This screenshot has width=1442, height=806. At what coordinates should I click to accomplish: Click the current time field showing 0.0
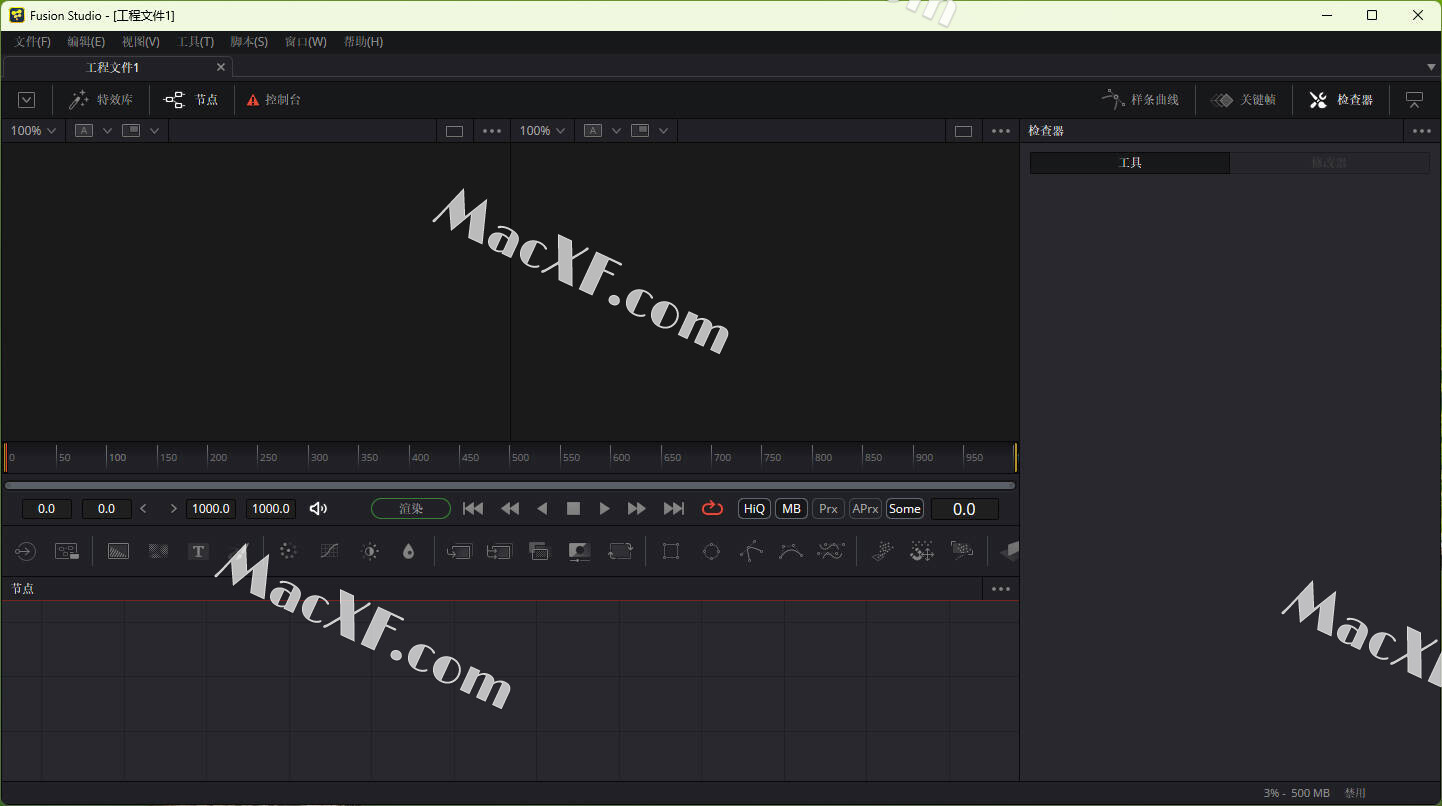[x=964, y=509]
